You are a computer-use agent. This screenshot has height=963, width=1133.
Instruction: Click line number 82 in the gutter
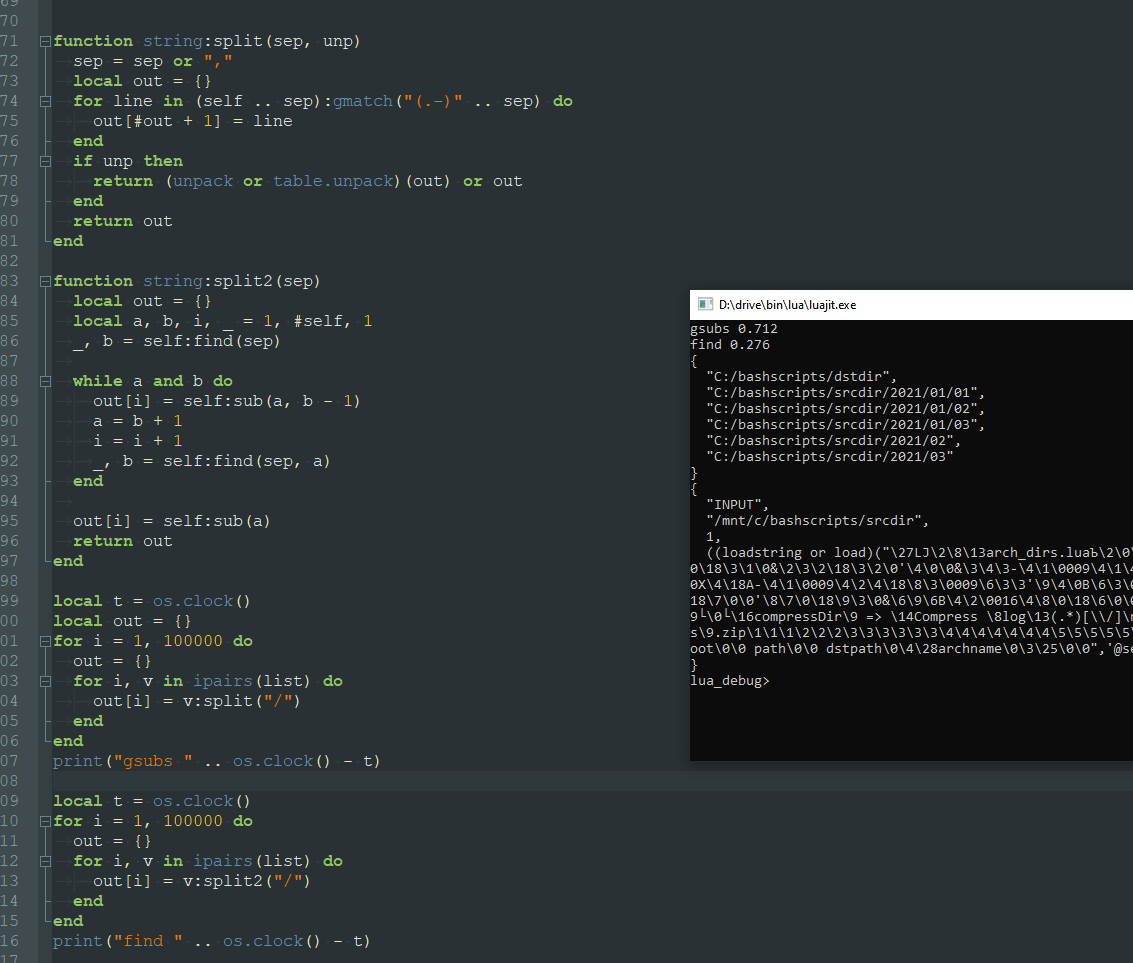9,261
